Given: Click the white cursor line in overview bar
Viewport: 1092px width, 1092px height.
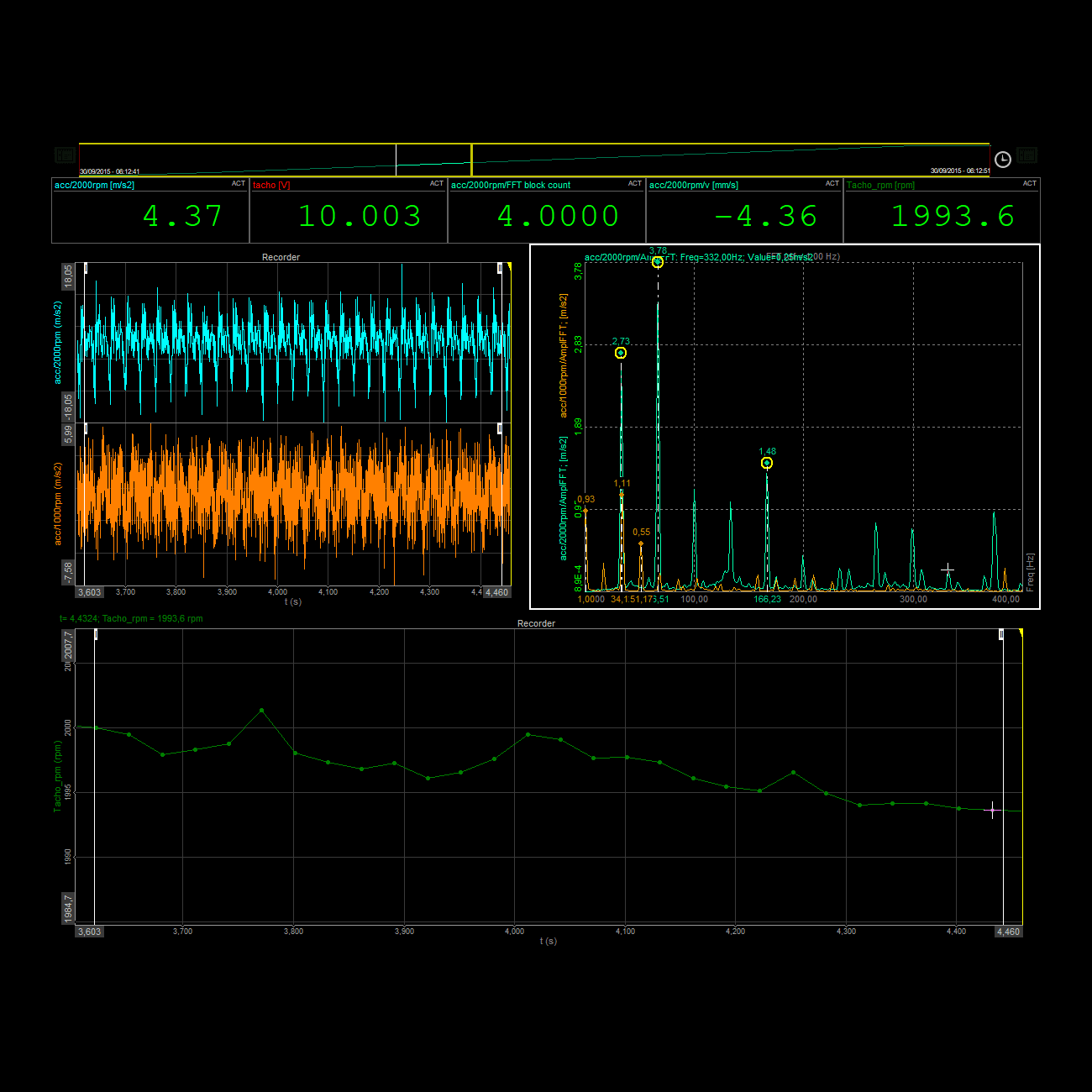Looking at the screenshot, I should (396, 160).
